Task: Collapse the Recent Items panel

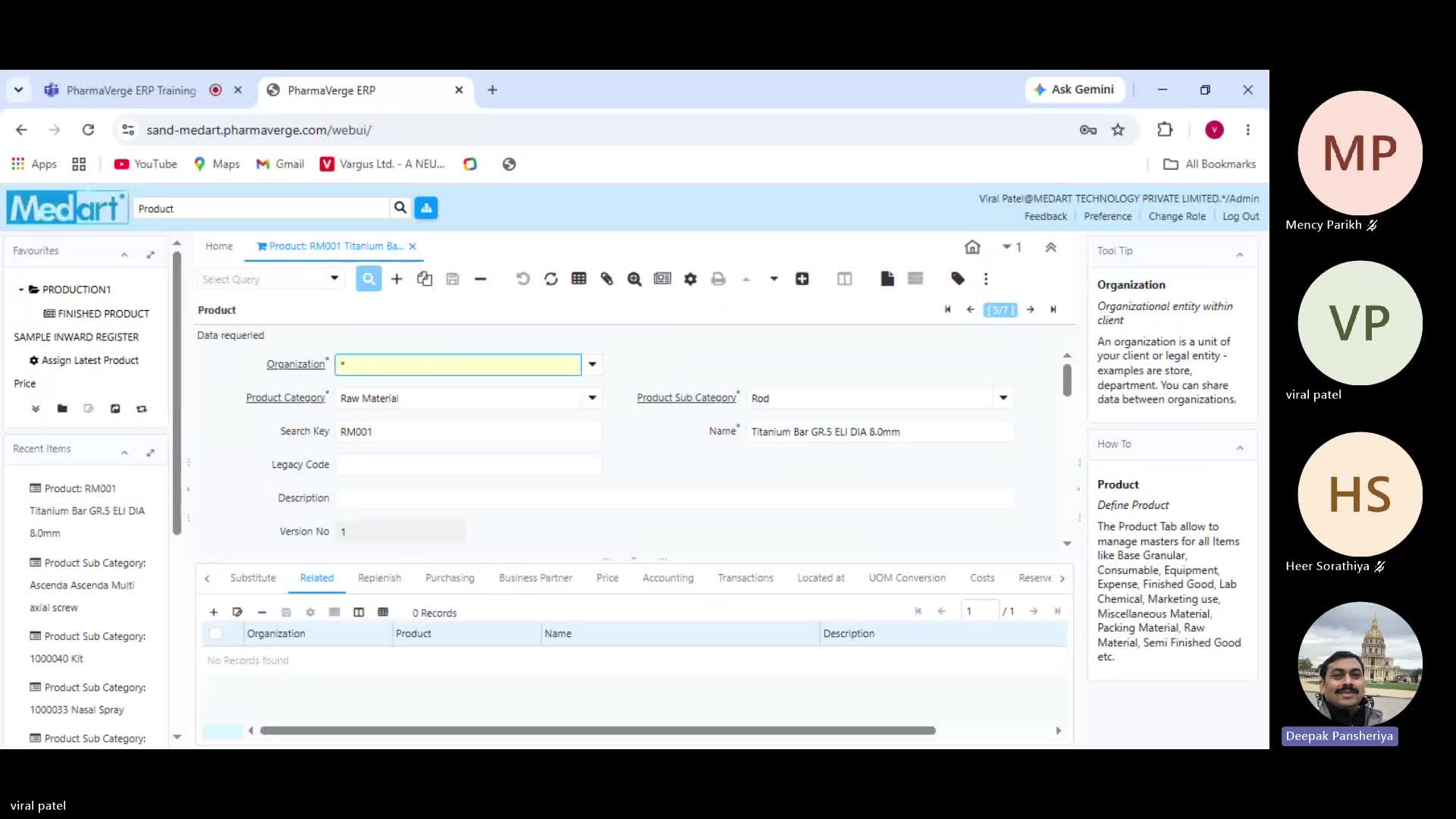Action: coord(124,453)
